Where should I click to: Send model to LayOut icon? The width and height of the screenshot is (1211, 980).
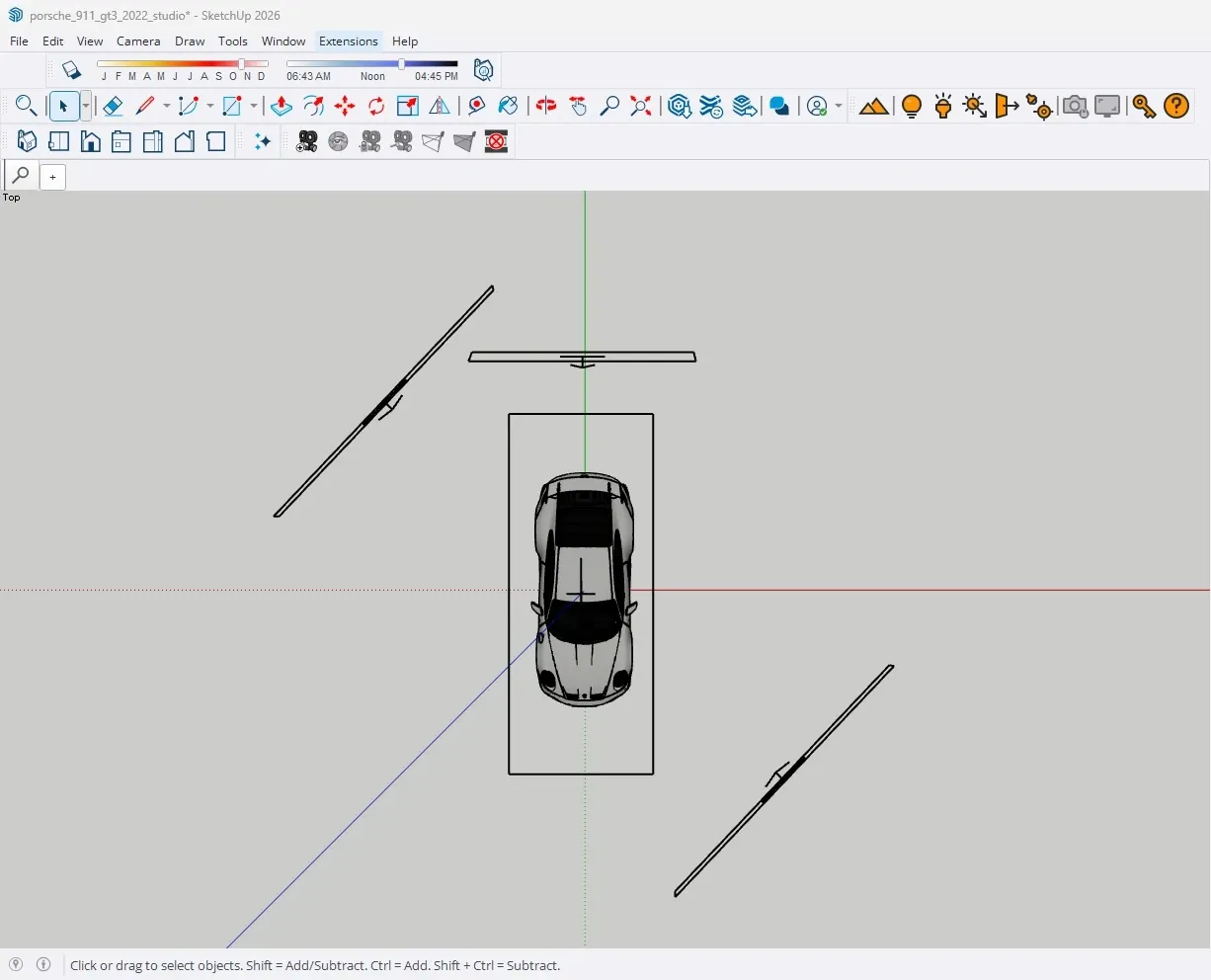pos(746,106)
